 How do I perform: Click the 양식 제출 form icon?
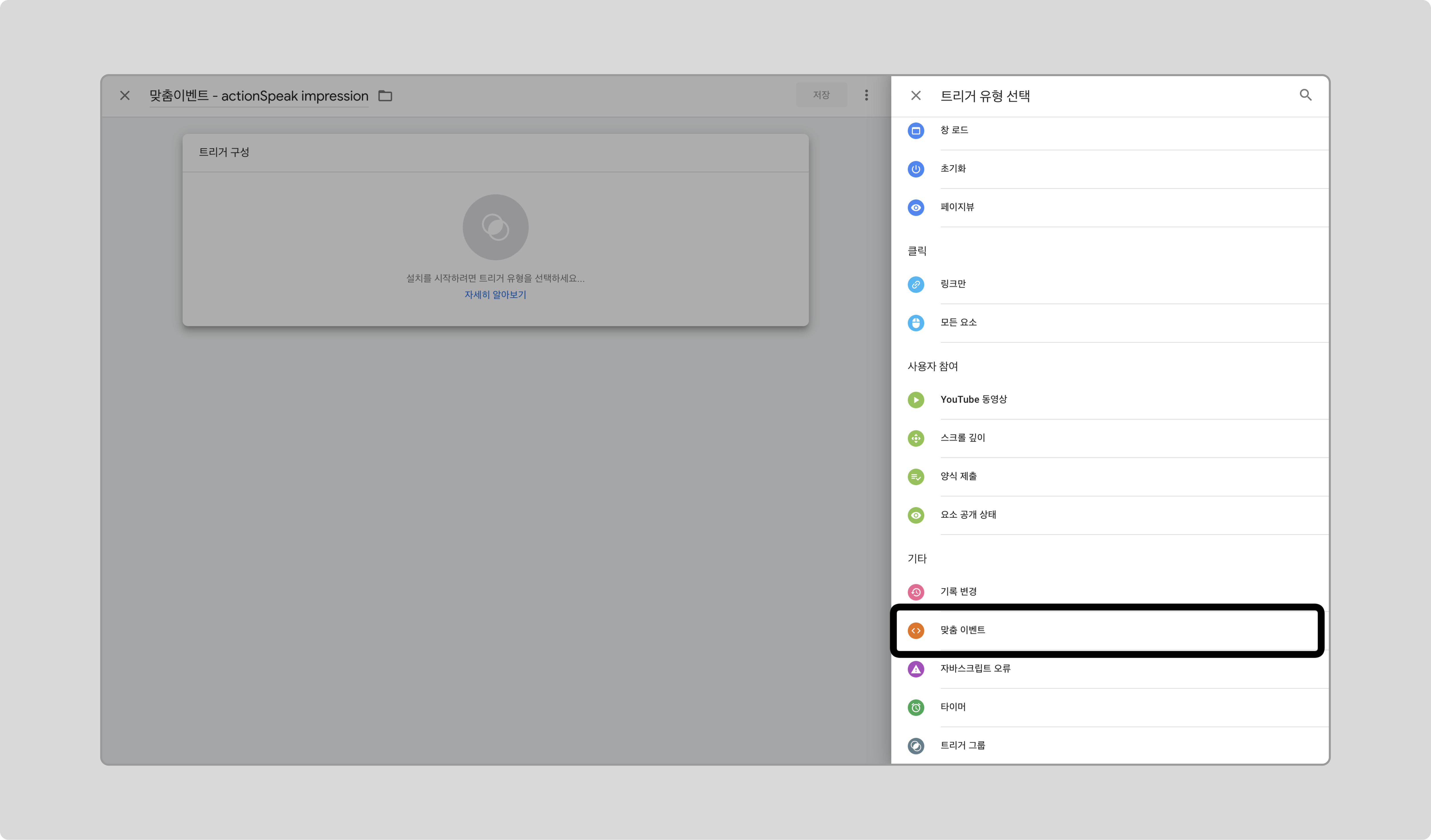point(915,477)
